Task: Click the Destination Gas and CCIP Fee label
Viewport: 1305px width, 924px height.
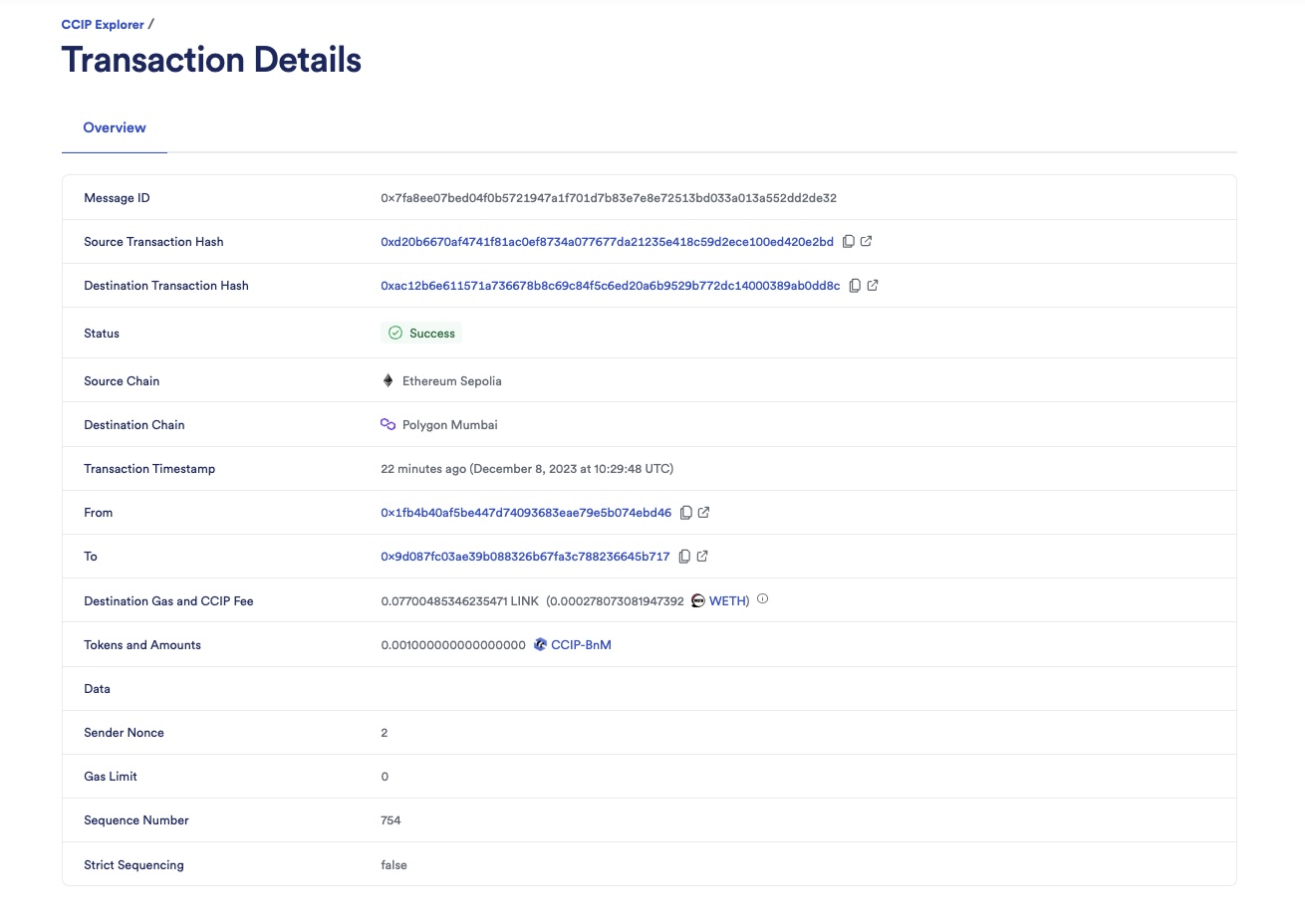Action: pyautogui.click(x=168, y=601)
